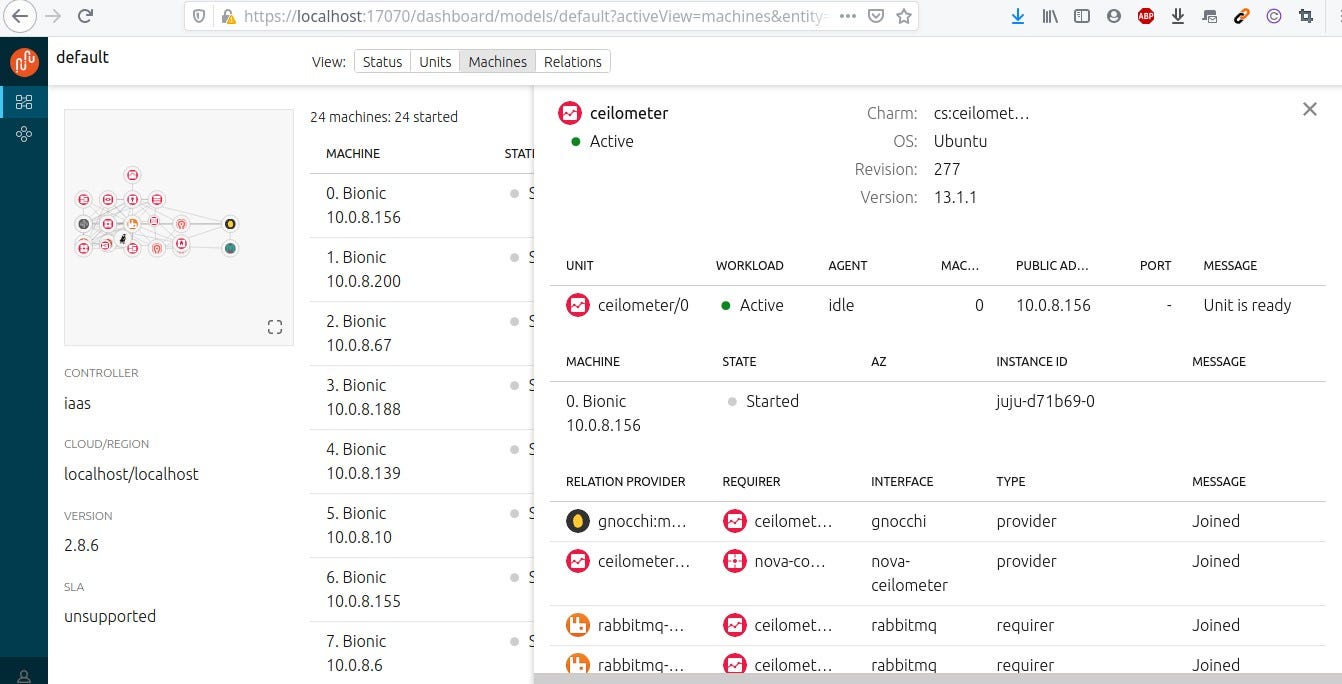Click the tracking protection shield icon
The width and height of the screenshot is (1342, 684).
point(199,16)
